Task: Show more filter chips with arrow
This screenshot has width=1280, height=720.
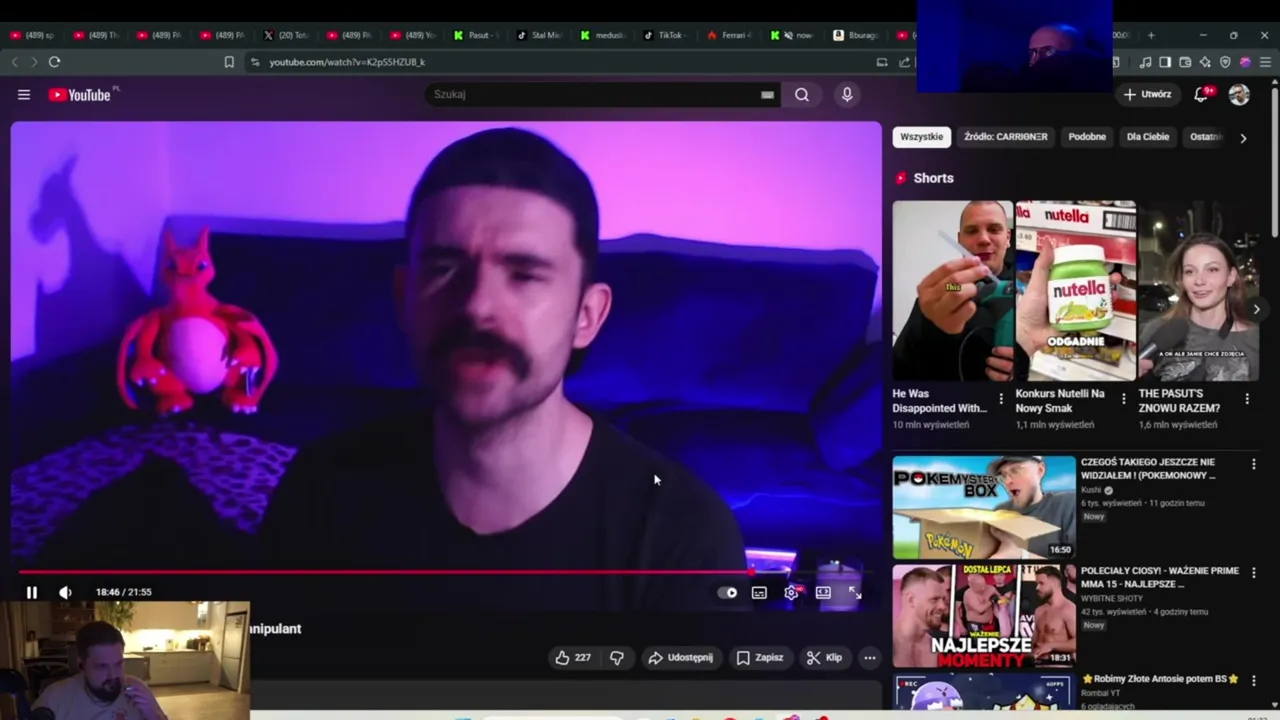Action: (1243, 138)
